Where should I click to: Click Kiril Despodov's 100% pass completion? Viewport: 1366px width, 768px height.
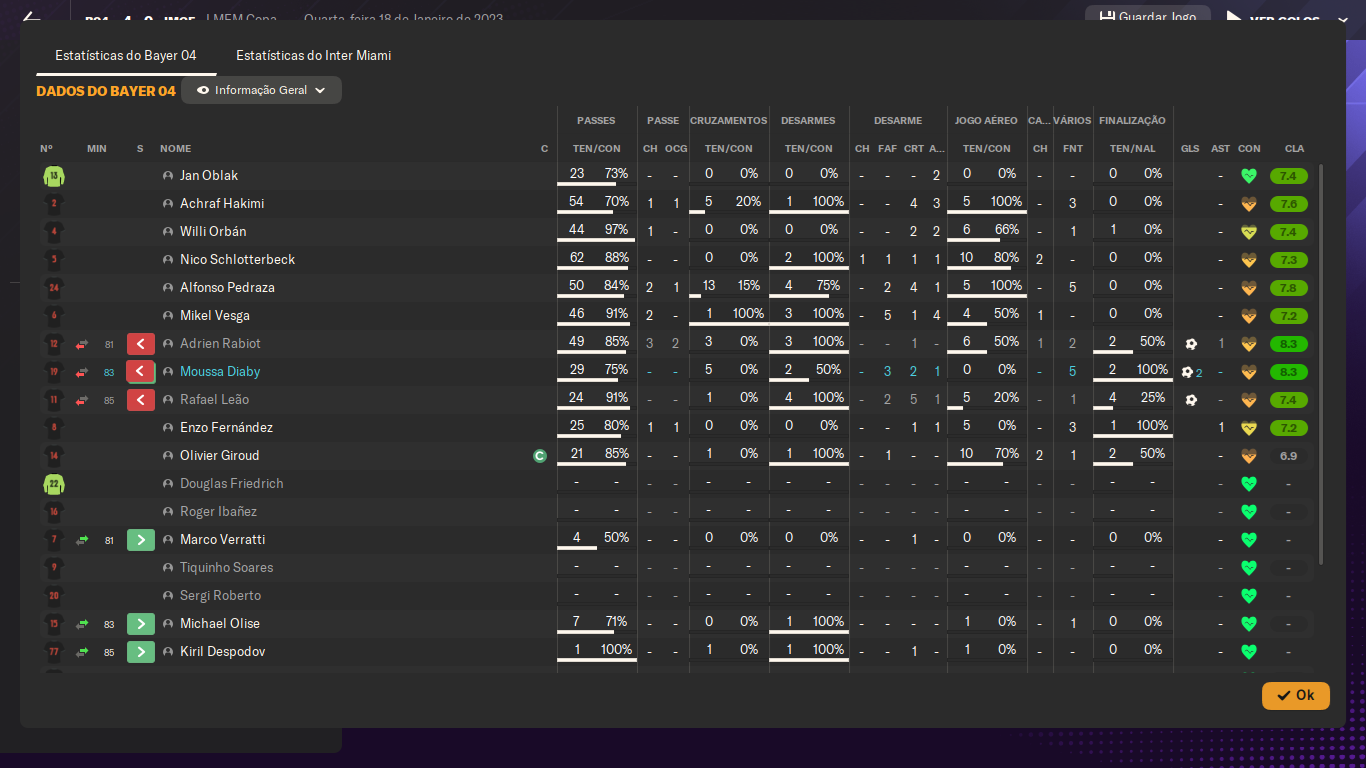(617, 650)
